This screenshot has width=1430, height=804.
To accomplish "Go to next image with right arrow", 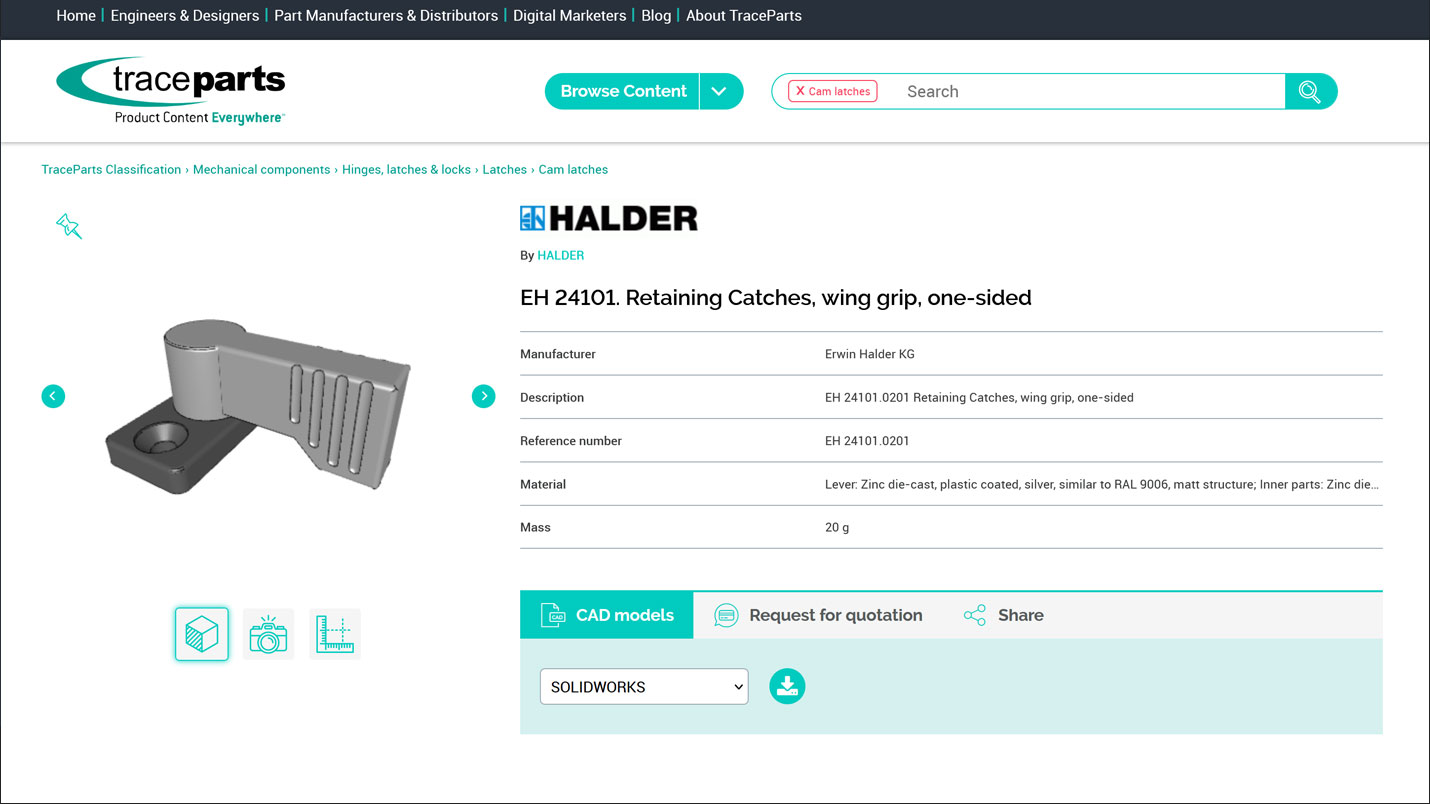I will point(483,396).
